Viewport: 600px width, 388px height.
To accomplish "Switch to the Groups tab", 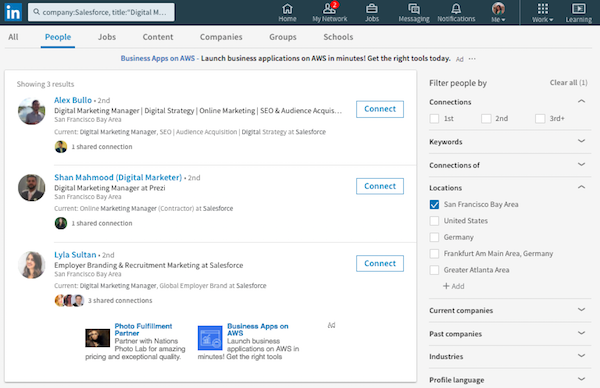I will [x=283, y=37].
